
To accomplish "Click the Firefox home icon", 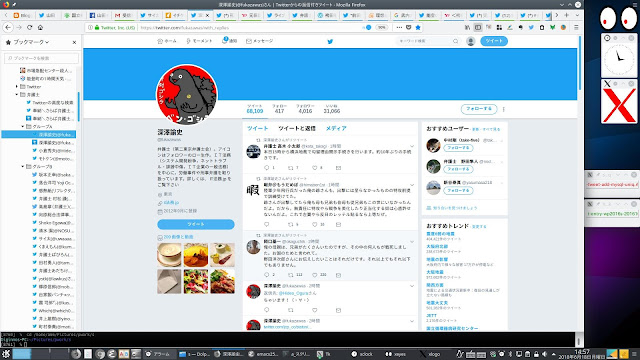I will point(40,27).
